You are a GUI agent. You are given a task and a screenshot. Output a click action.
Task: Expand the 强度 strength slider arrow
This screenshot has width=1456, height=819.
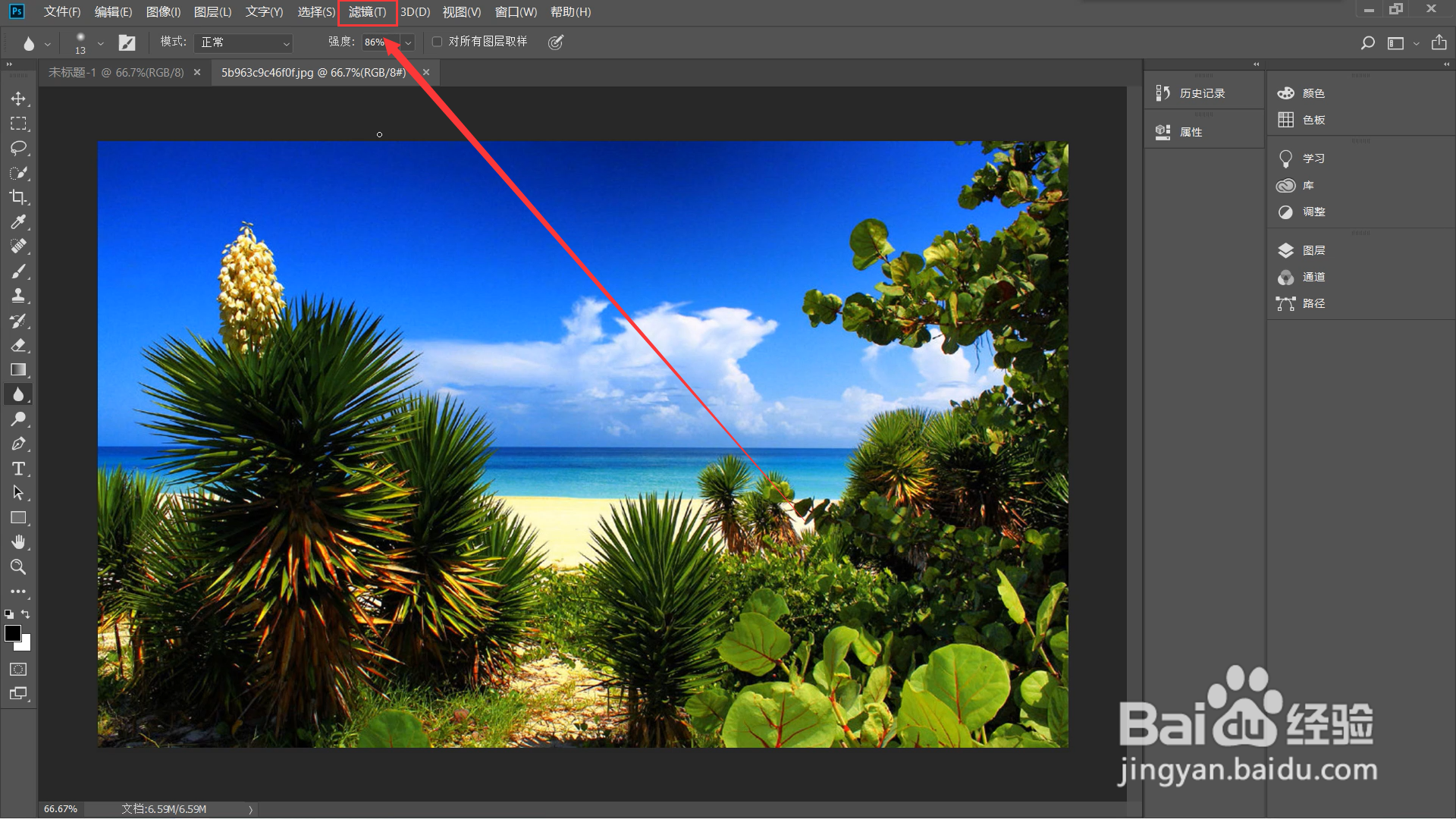[x=408, y=42]
